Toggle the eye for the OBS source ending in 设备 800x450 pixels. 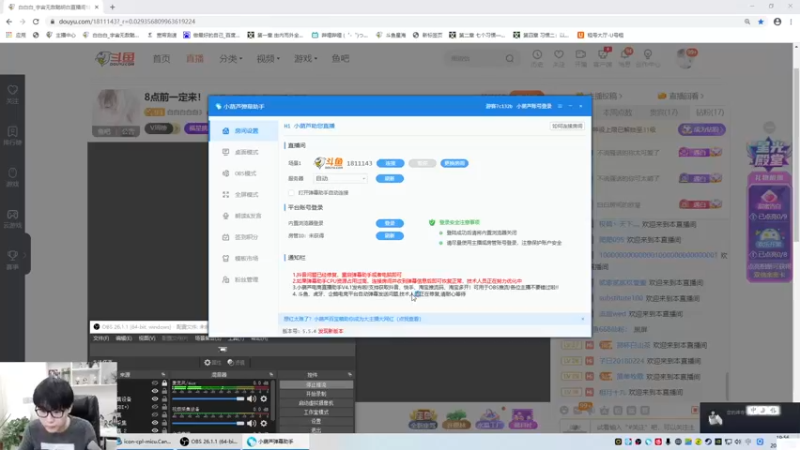(155, 399)
